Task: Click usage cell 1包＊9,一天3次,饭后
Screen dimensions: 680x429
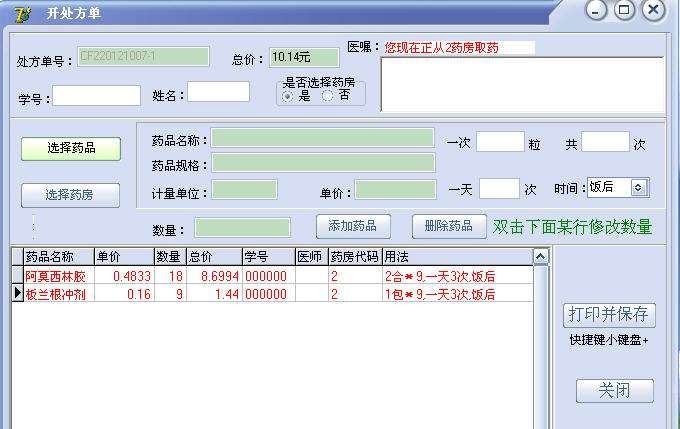Action: (x=457, y=294)
